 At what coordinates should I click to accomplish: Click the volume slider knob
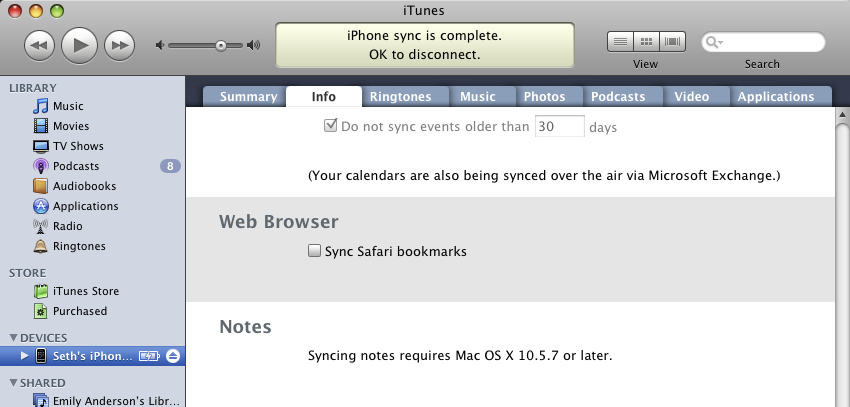coord(221,46)
